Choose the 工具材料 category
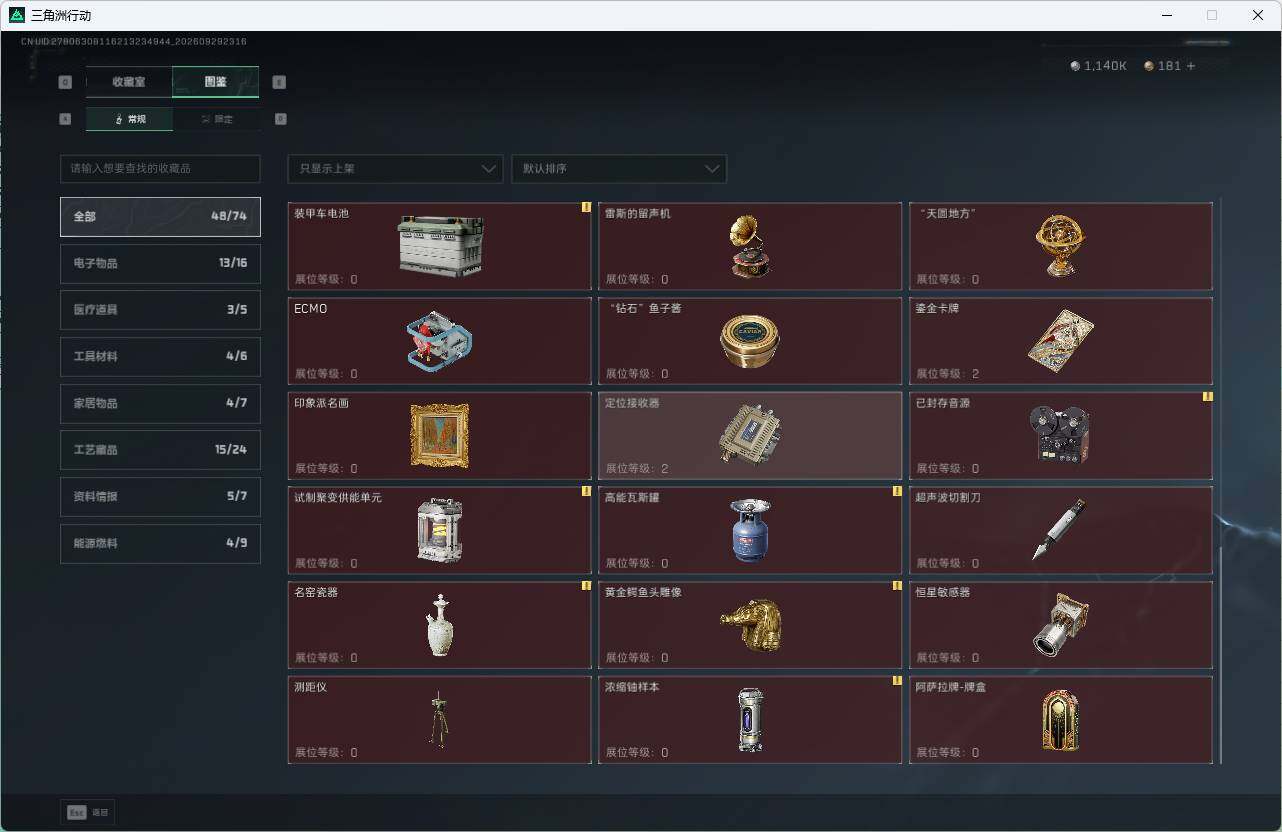1282x832 pixels. pyautogui.click(x=160, y=357)
